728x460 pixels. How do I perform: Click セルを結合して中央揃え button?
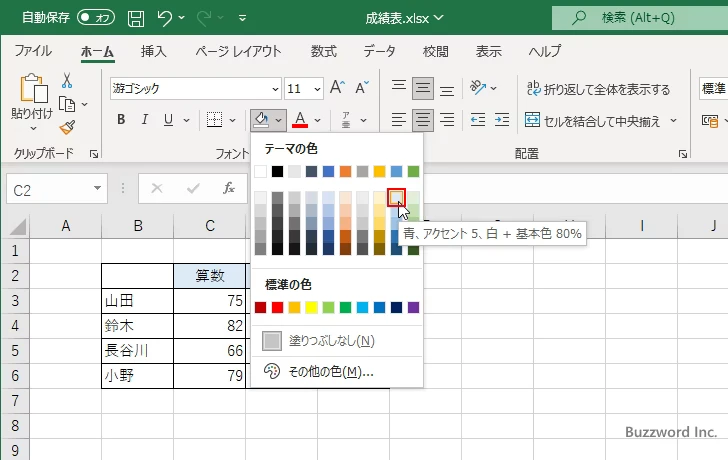(593, 121)
